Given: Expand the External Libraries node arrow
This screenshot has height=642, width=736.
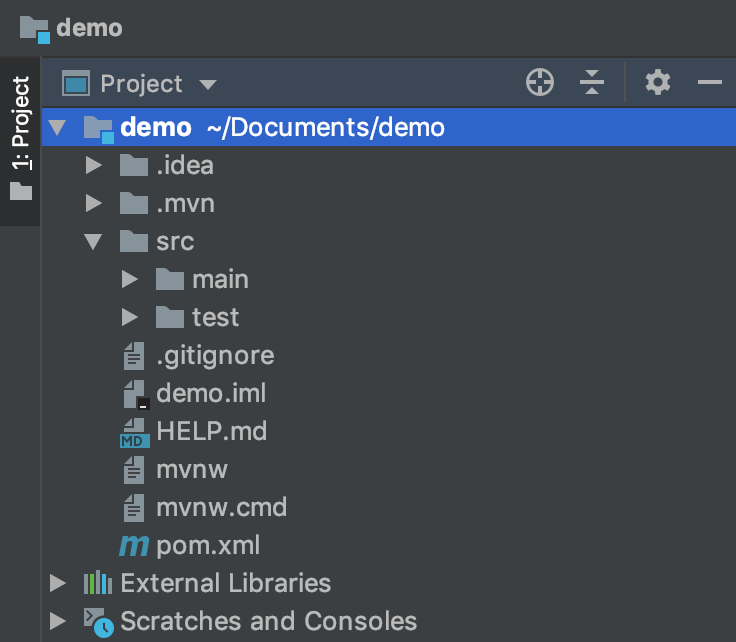Looking at the screenshot, I should point(58,583).
